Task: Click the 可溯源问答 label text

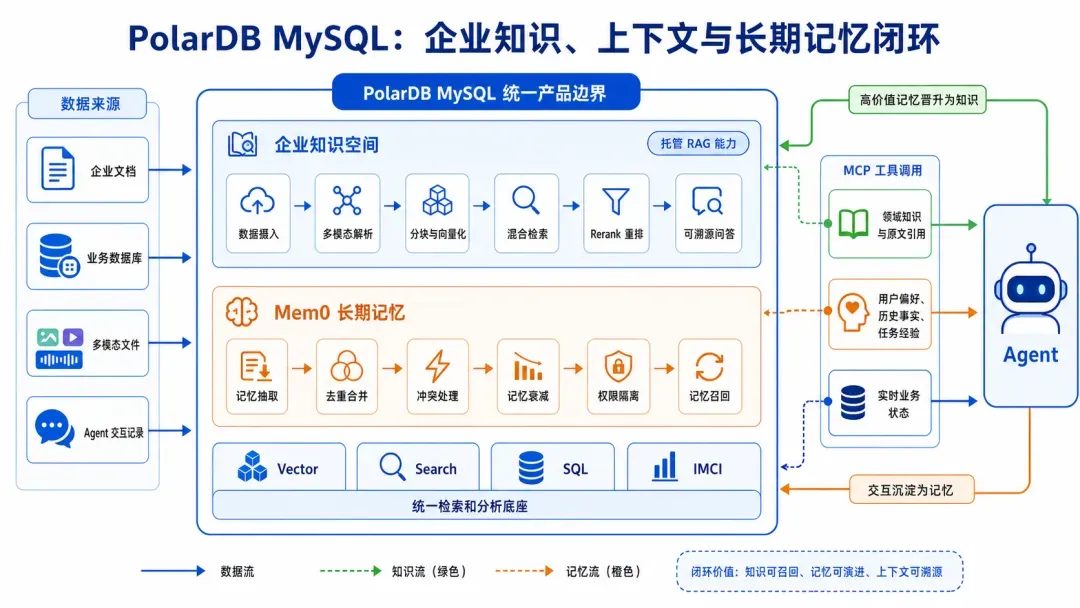Action: 709,234
